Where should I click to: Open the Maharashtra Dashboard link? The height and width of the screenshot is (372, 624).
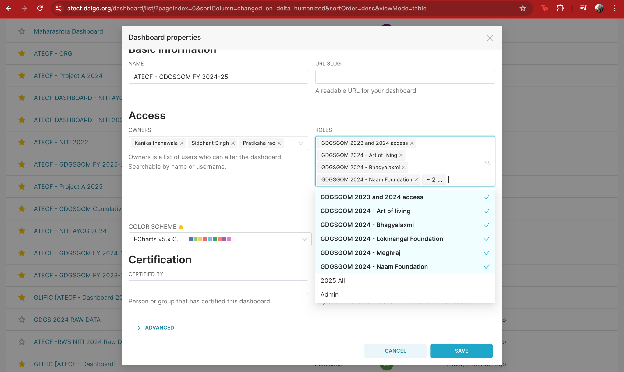68,31
